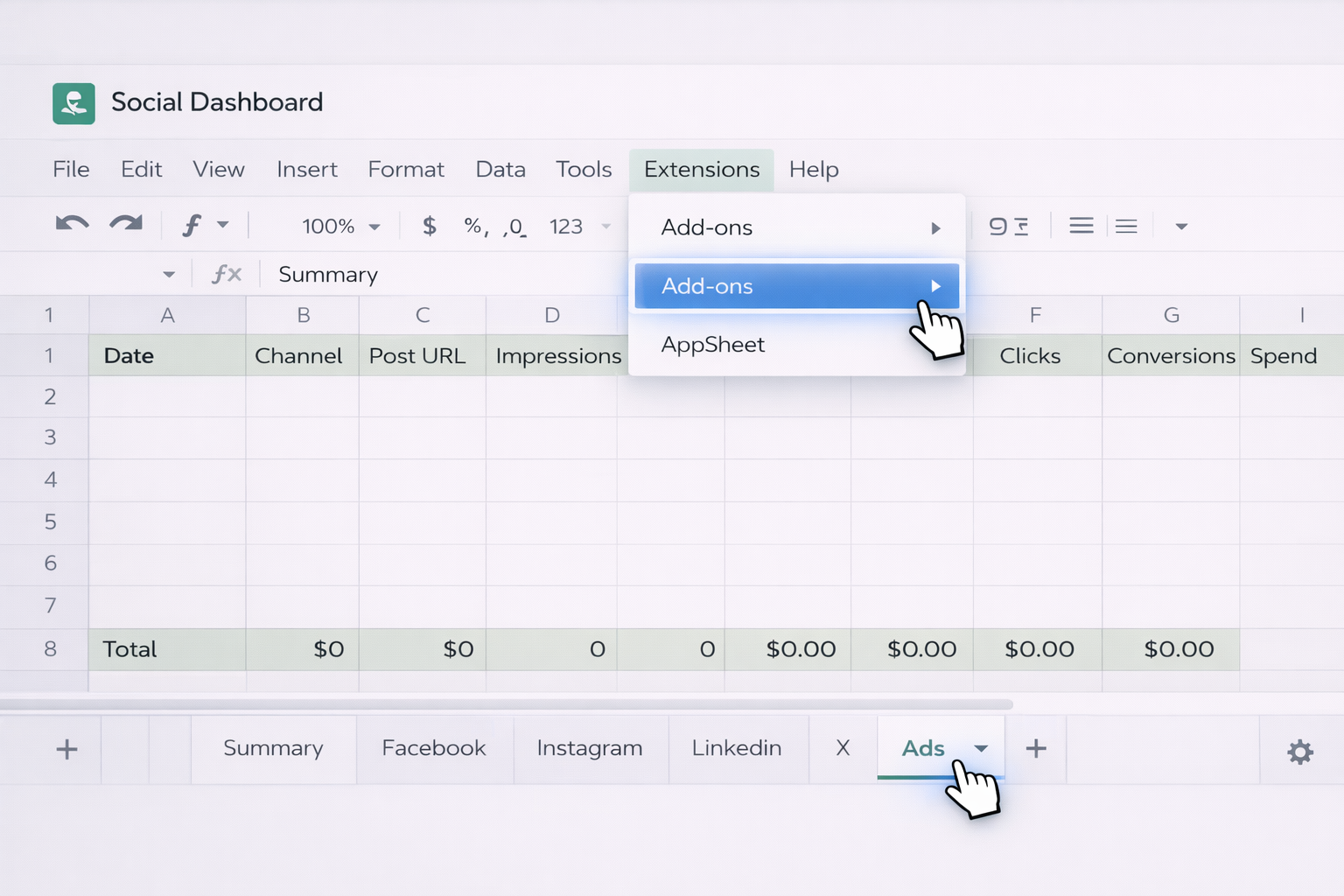Switch to the Facebook sheet tab
This screenshot has width=1344, height=896.
click(434, 748)
